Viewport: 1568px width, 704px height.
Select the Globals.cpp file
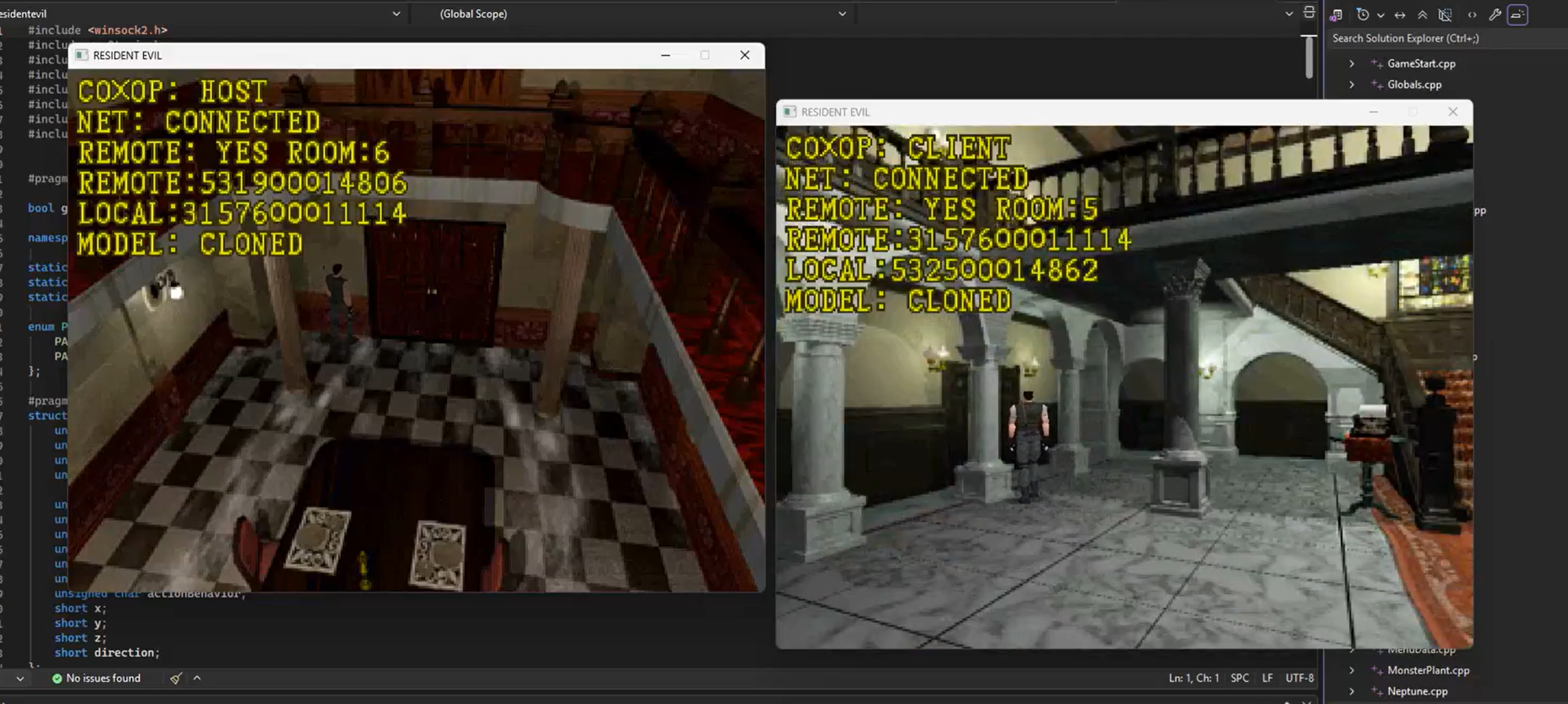[x=1414, y=85]
